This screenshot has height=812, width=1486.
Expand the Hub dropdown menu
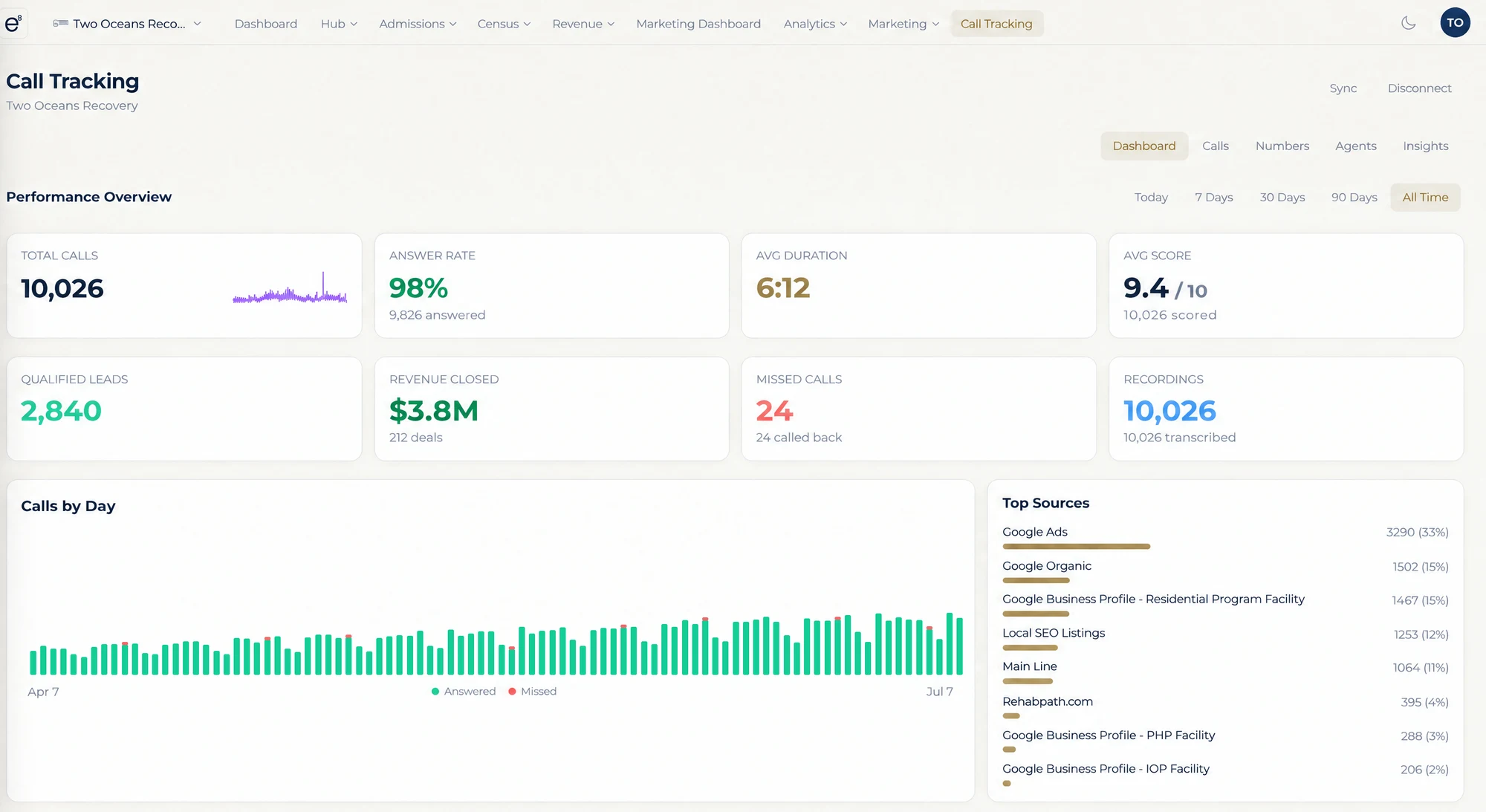pos(339,24)
